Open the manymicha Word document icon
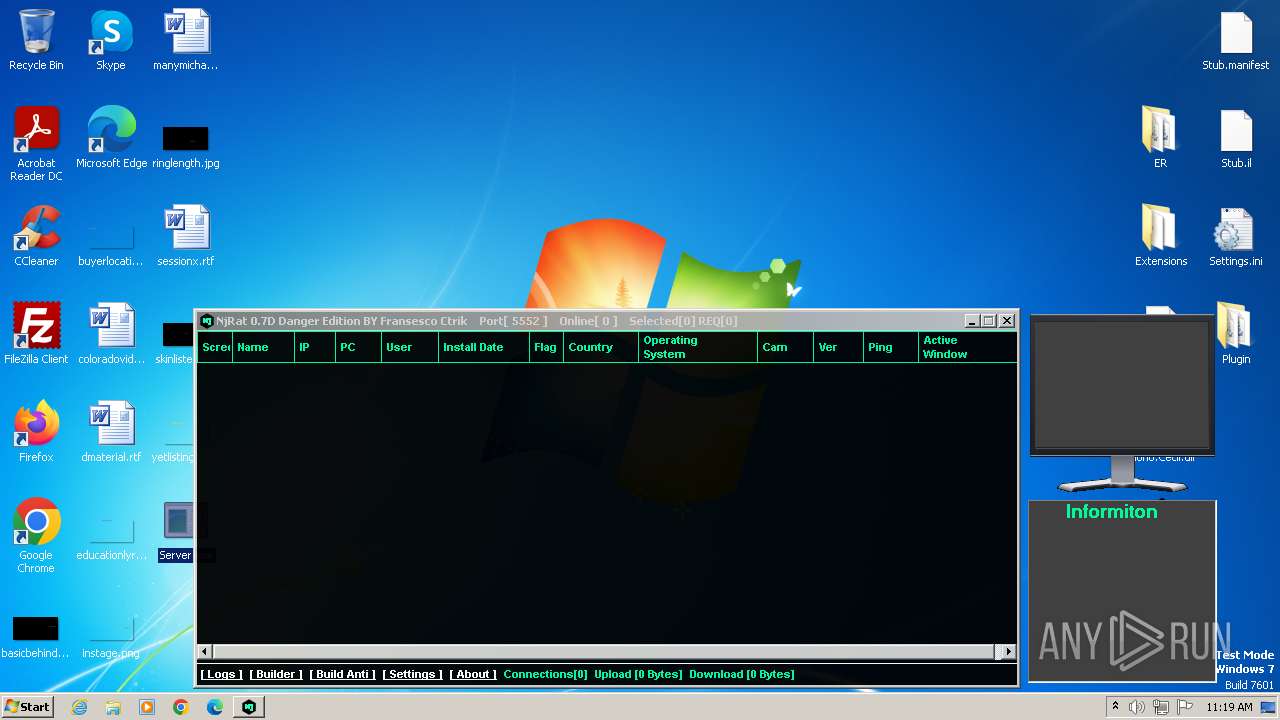 click(x=186, y=40)
